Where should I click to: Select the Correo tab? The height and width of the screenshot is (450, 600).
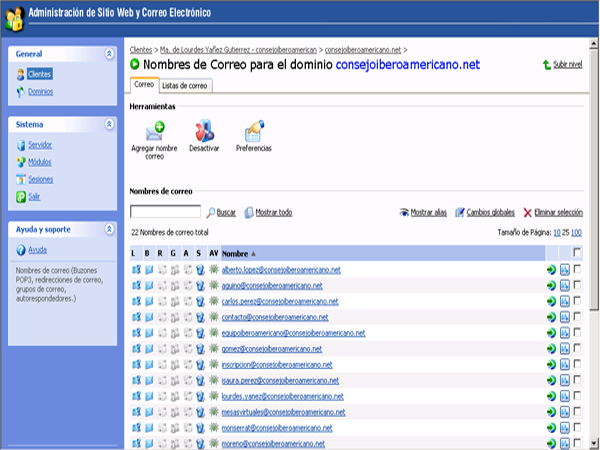144,85
